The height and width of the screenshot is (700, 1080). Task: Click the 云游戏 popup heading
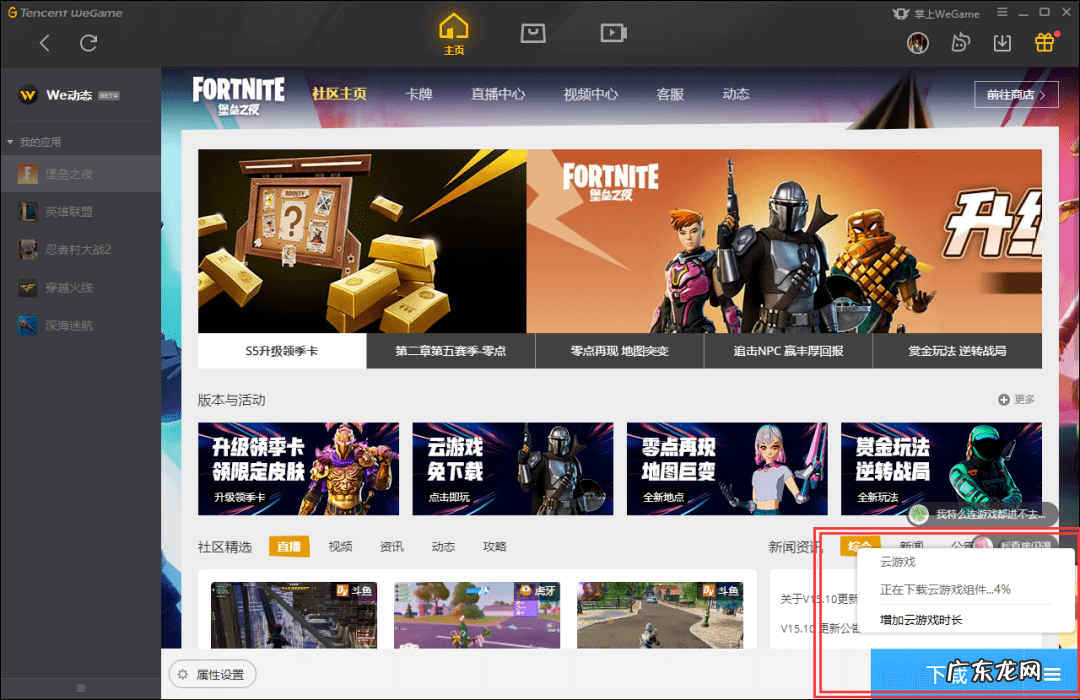click(897, 562)
